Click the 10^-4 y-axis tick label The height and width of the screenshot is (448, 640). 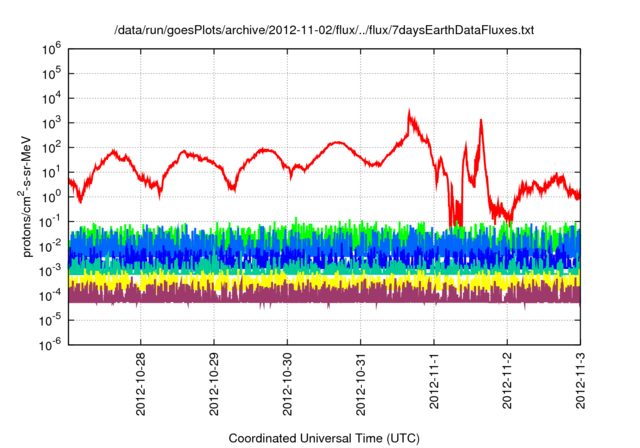pos(51,296)
